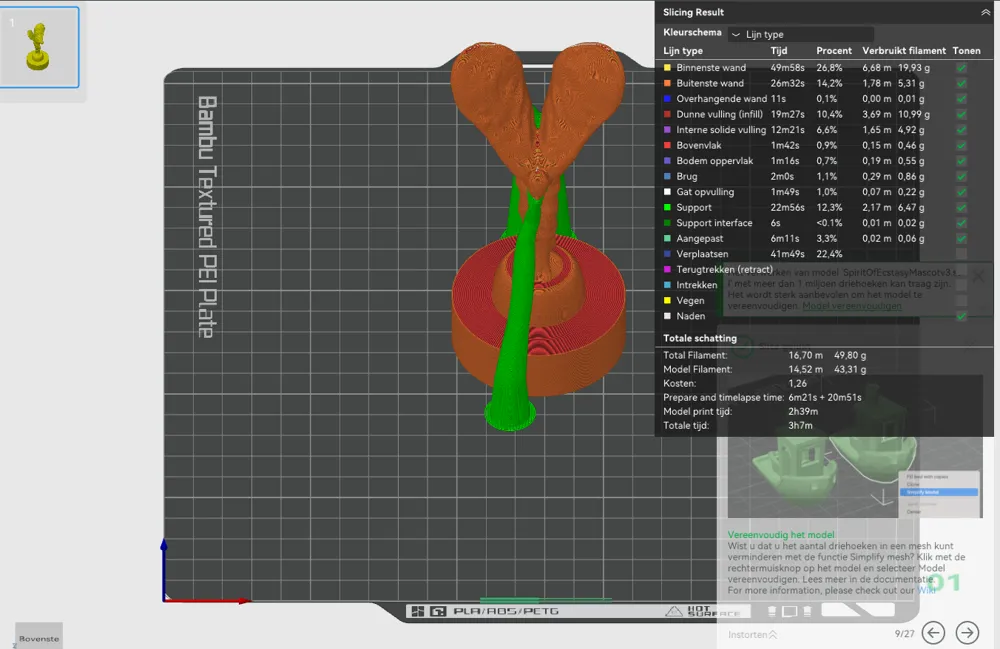Click the Vegen yellow color swatch

pyautogui.click(x=667, y=300)
